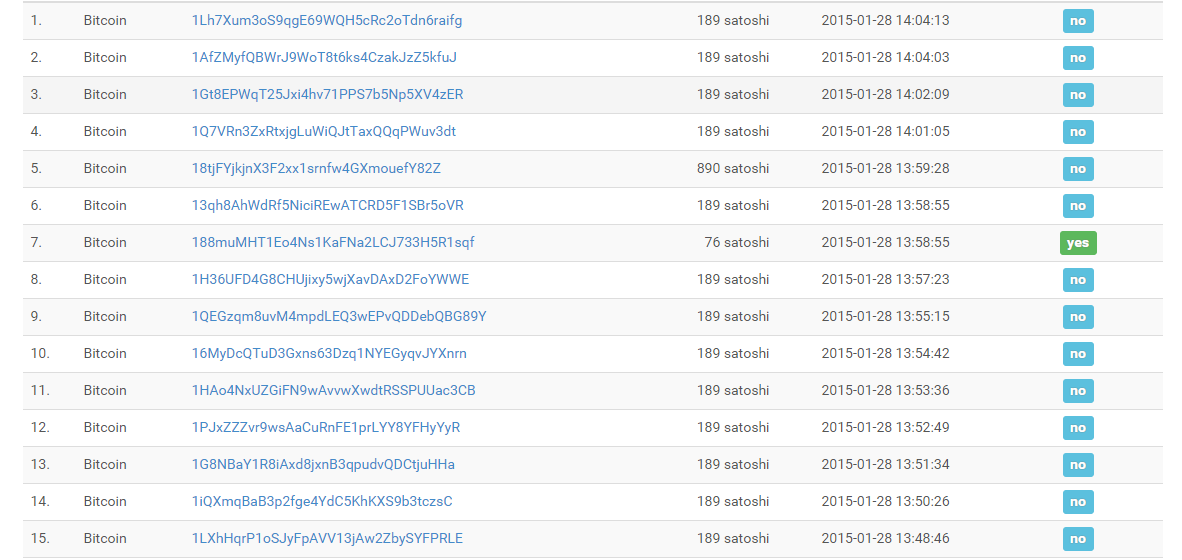Screen dimensions: 1182x560
Task: Open address 1Gt8EPWqT25Jxi4hv71PPS7b5Np5XV4zER
Action: click(328, 94)
